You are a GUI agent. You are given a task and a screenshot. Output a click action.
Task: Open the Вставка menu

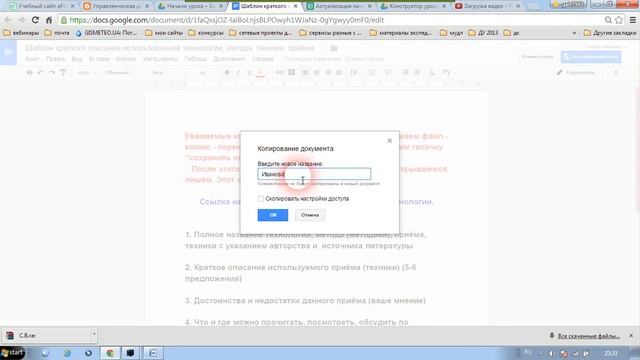click(99, 59)
